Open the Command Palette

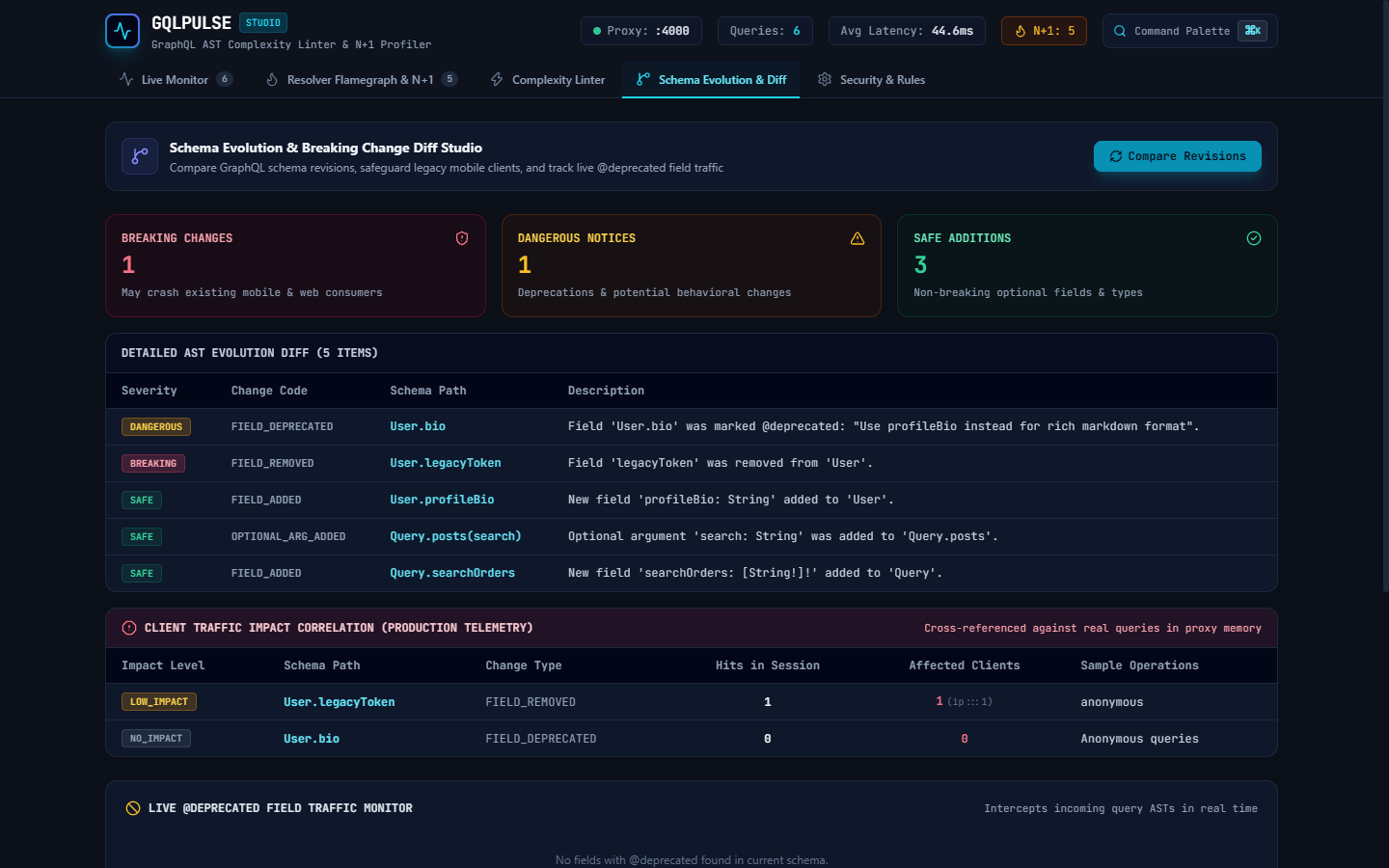click(x=1190, y=31)
